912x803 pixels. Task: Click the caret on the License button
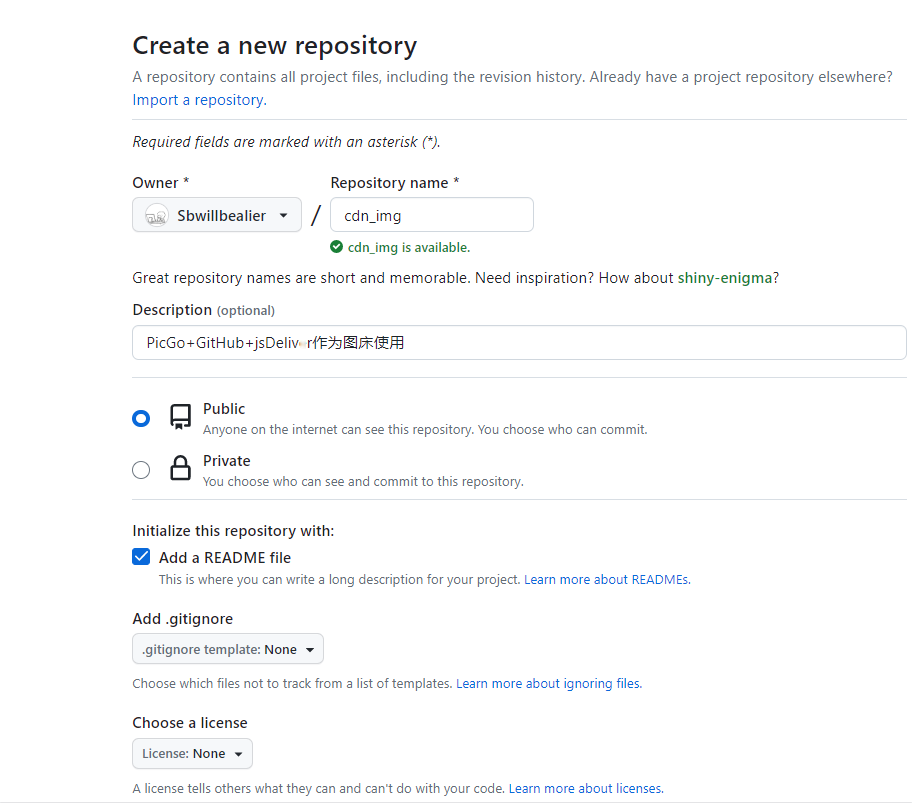239,753
